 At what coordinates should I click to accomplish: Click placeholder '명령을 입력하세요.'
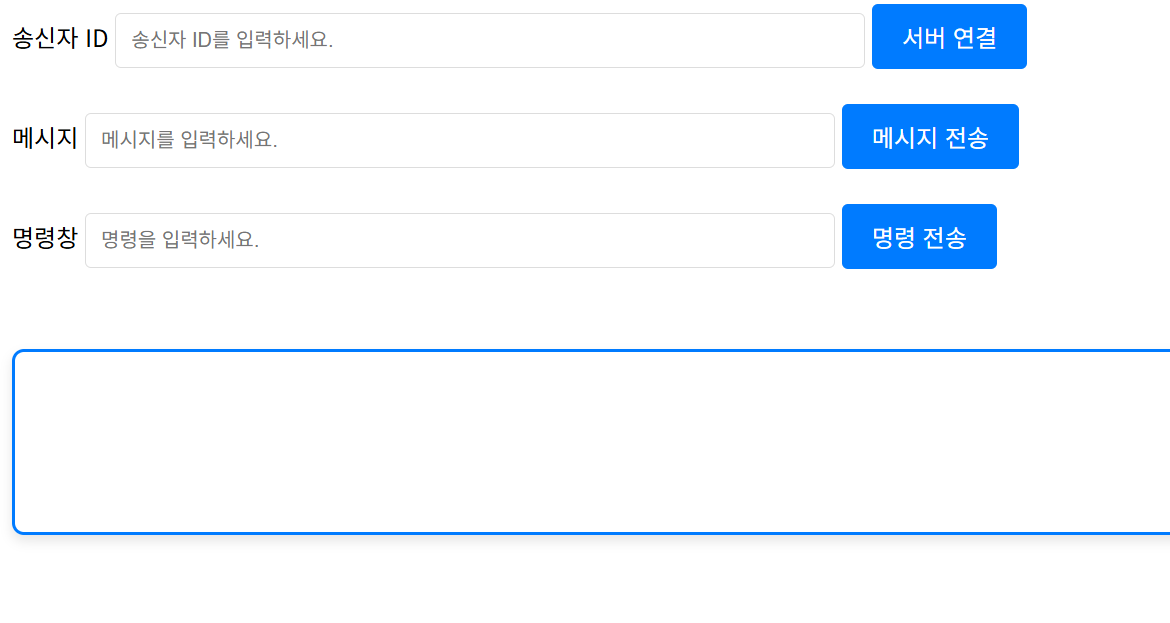click(x=180, y=241)
